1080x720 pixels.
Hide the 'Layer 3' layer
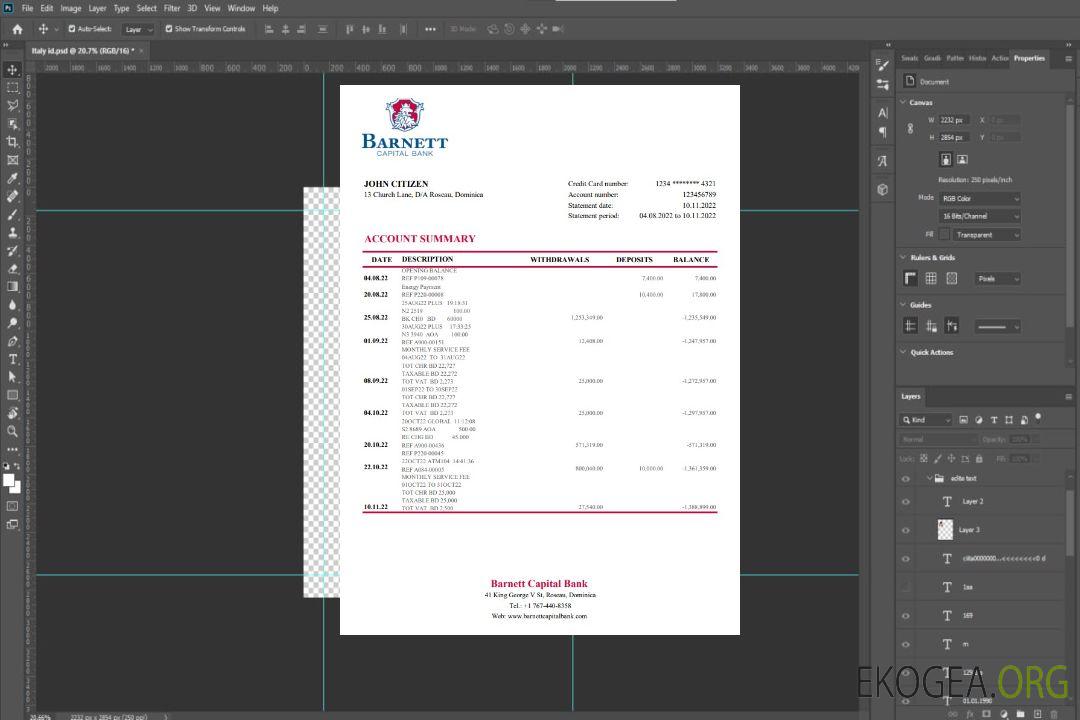pyautogui.click(x=906, y=531)
